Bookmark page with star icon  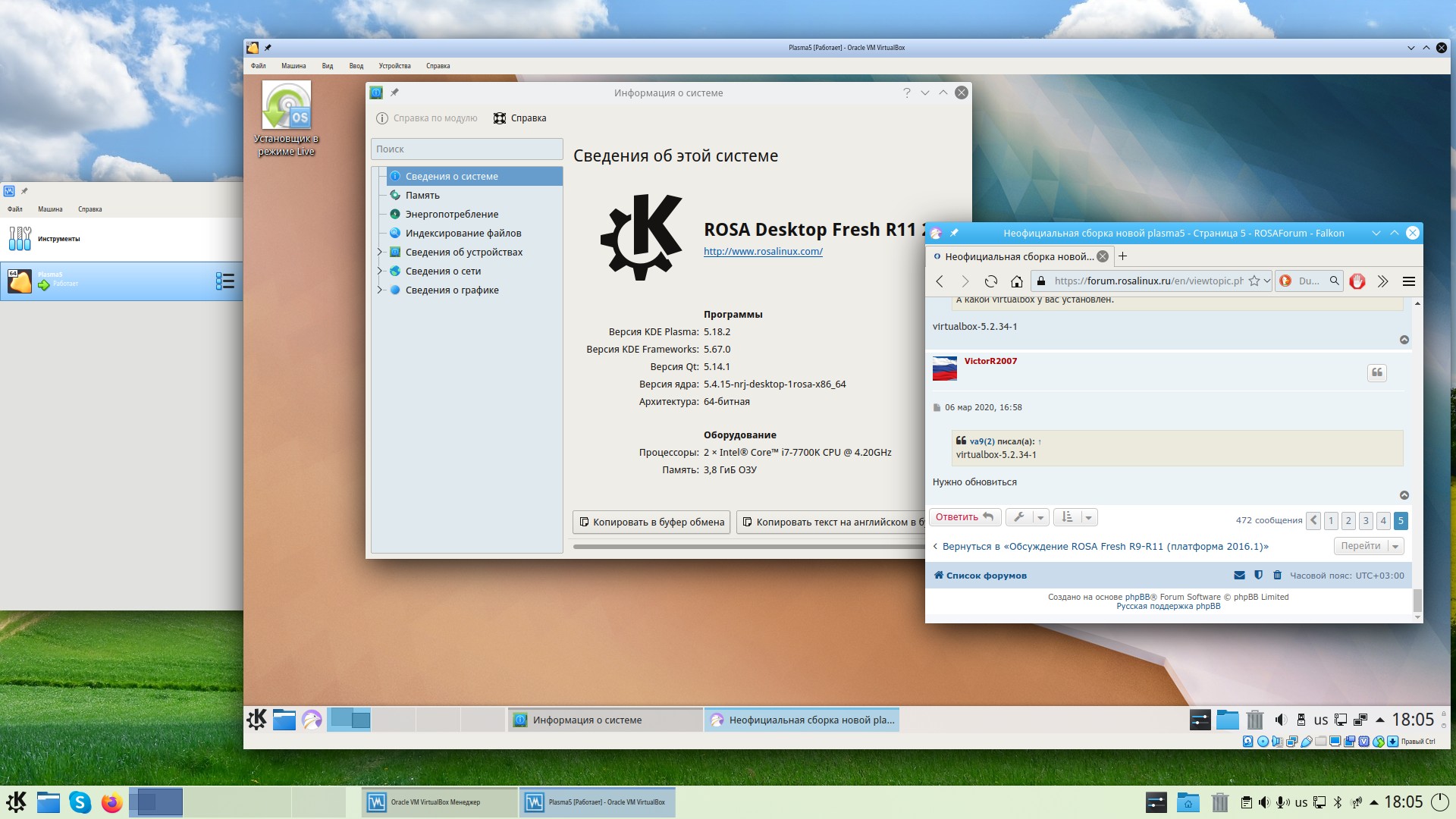coord(1254,281)
